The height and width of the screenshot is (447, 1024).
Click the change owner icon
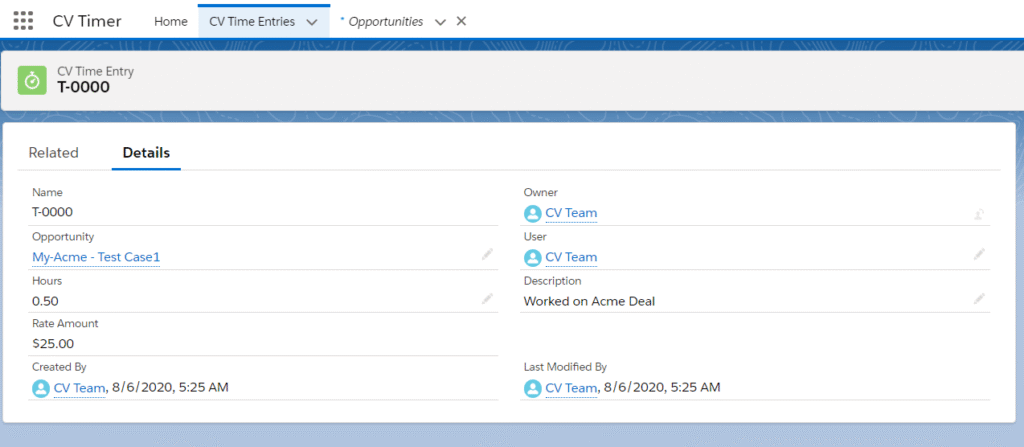979,213
